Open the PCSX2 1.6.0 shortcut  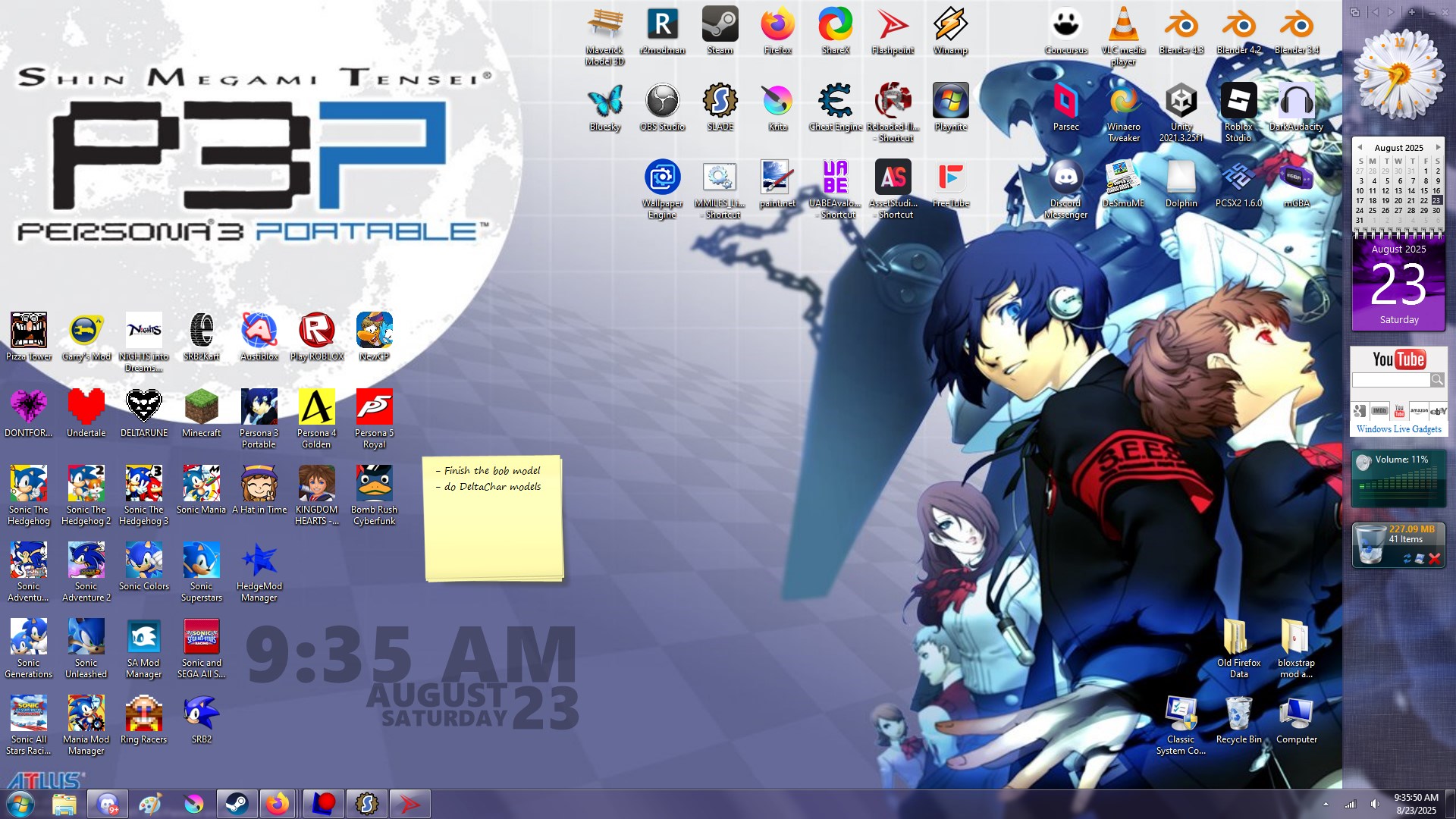tap(1238, 184)
